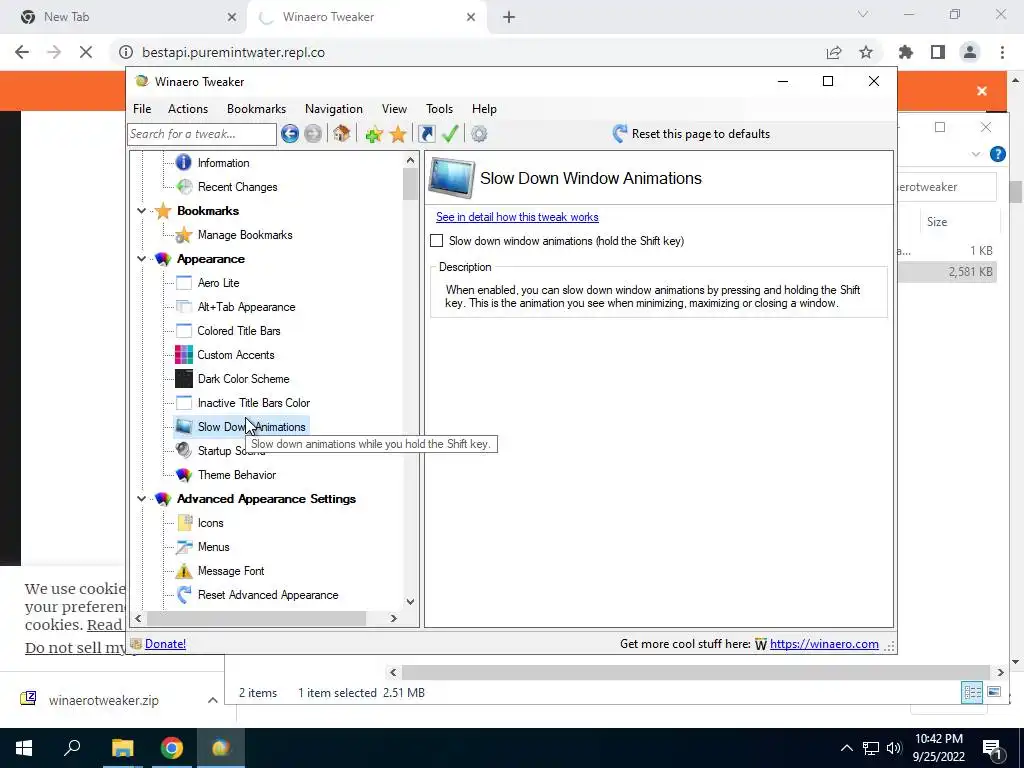Click the green checkmark toolbar icon

point(450,134)
